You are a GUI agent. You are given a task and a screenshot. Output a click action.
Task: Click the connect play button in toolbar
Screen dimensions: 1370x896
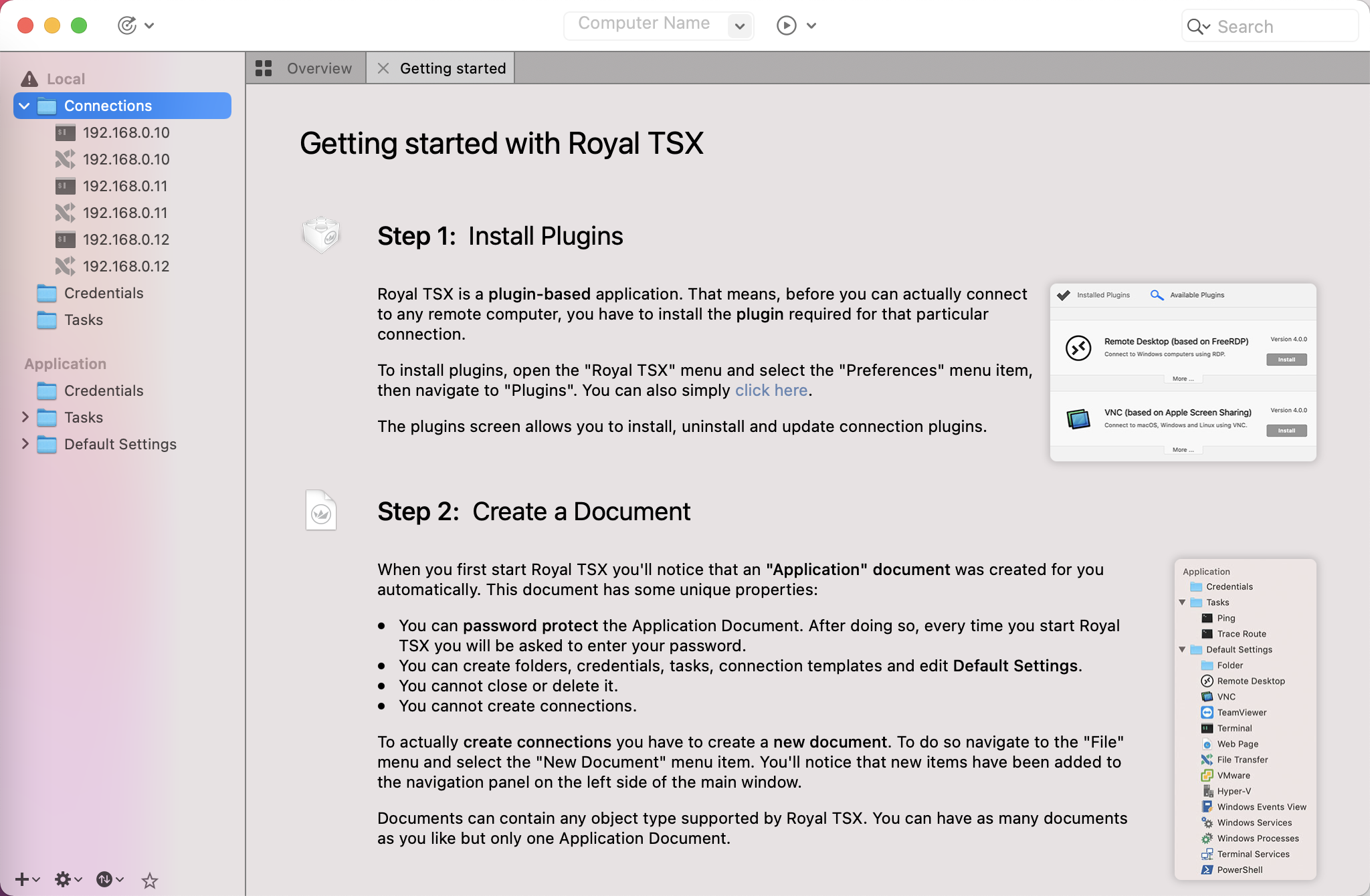click(787, 25)
